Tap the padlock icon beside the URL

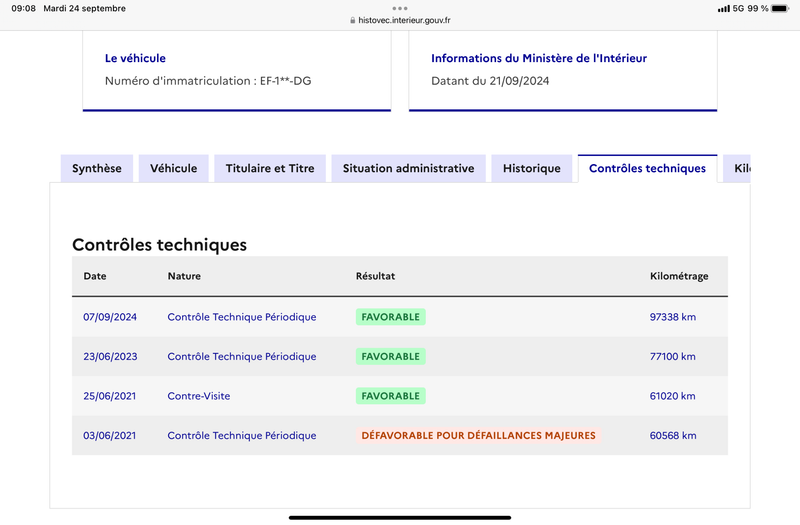click(353, 20)
